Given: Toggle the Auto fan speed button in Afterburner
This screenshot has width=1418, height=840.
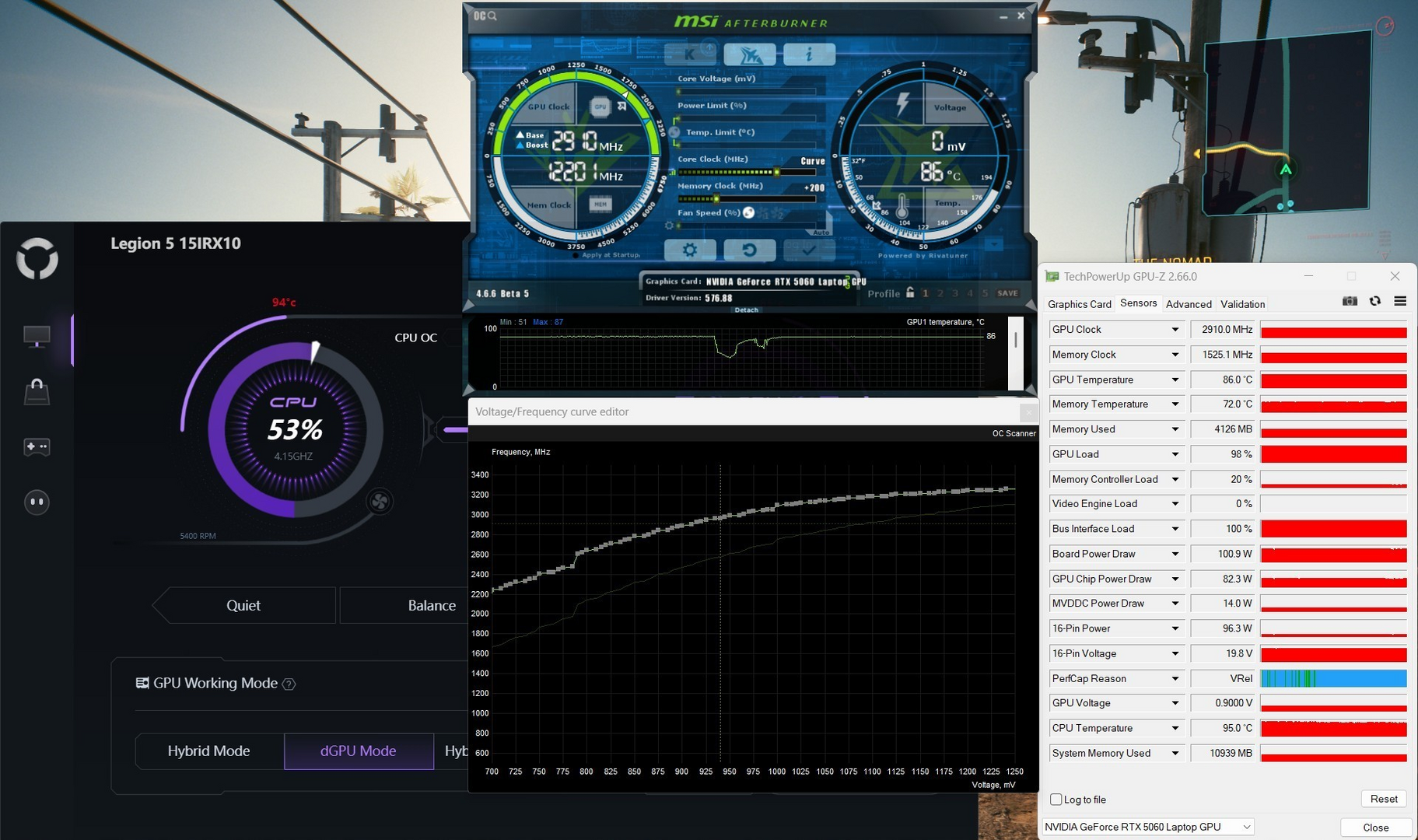Looking at the screenshot, I should coord(821,233).
